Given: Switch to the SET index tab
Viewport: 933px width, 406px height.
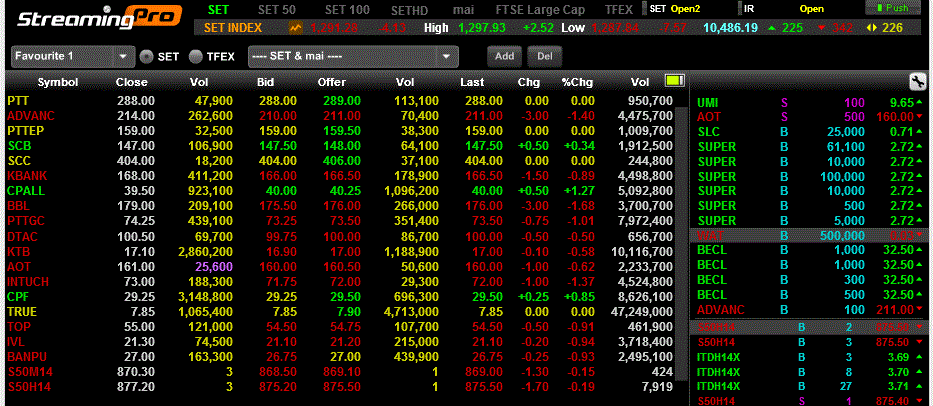Looking at the screenshot, I should point(218,9).
